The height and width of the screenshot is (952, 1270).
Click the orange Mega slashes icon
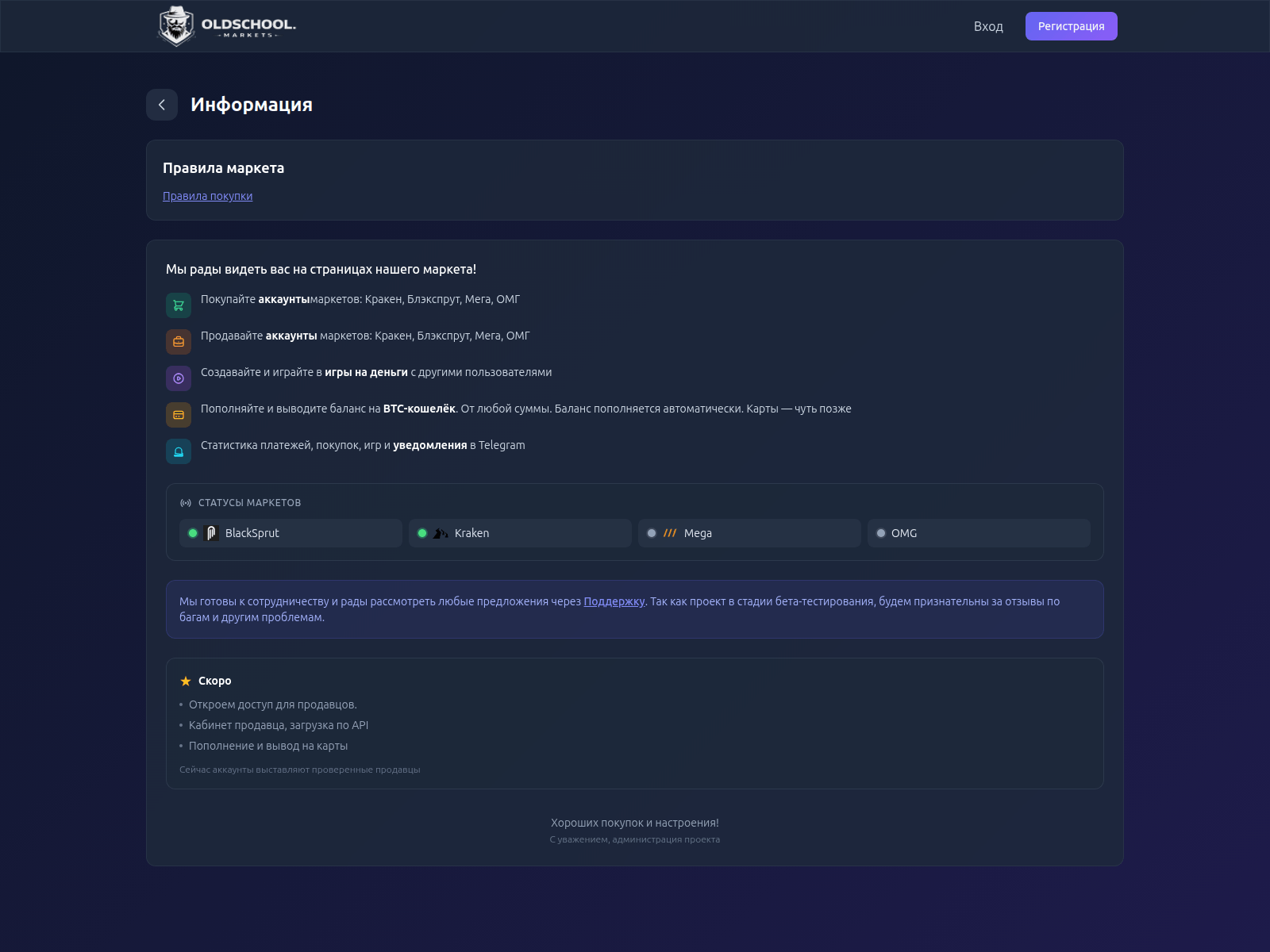click(x=670, y=533)
